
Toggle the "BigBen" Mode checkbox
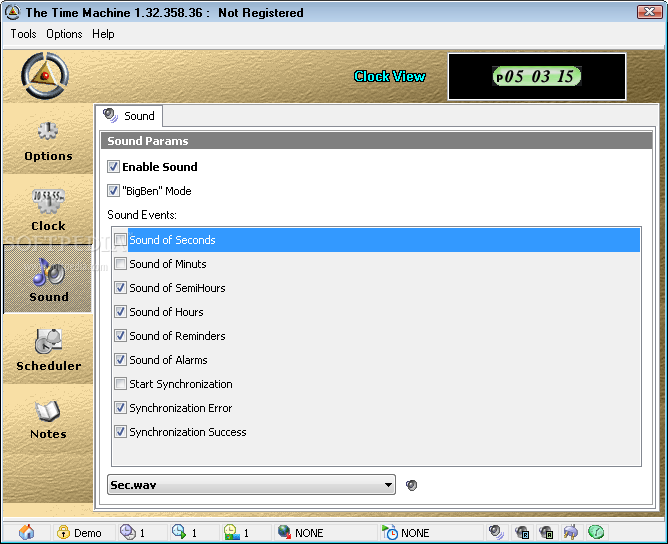click(113, 190)
